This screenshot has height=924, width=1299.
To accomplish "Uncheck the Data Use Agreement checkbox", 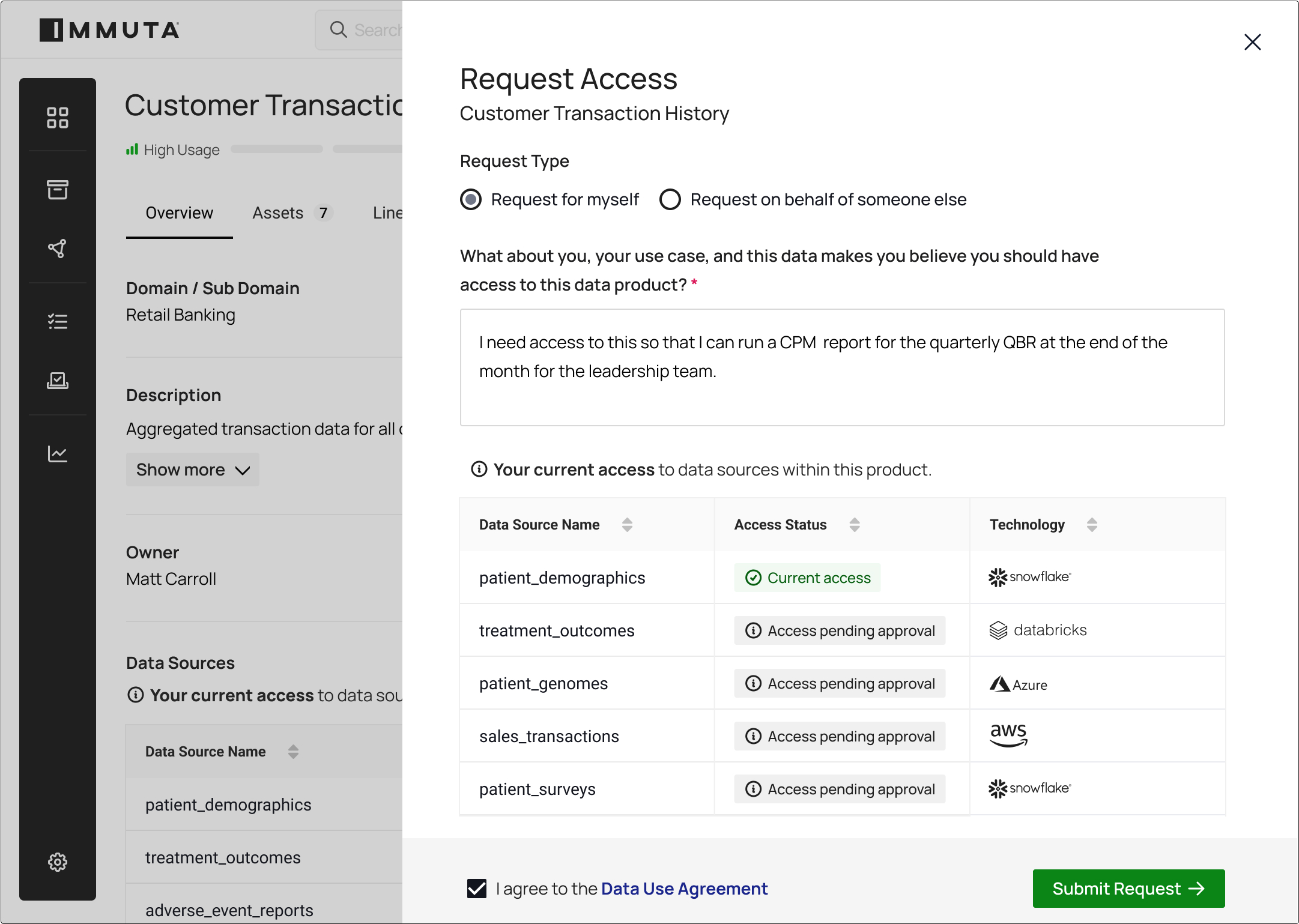I will click(x=477, y=889).
